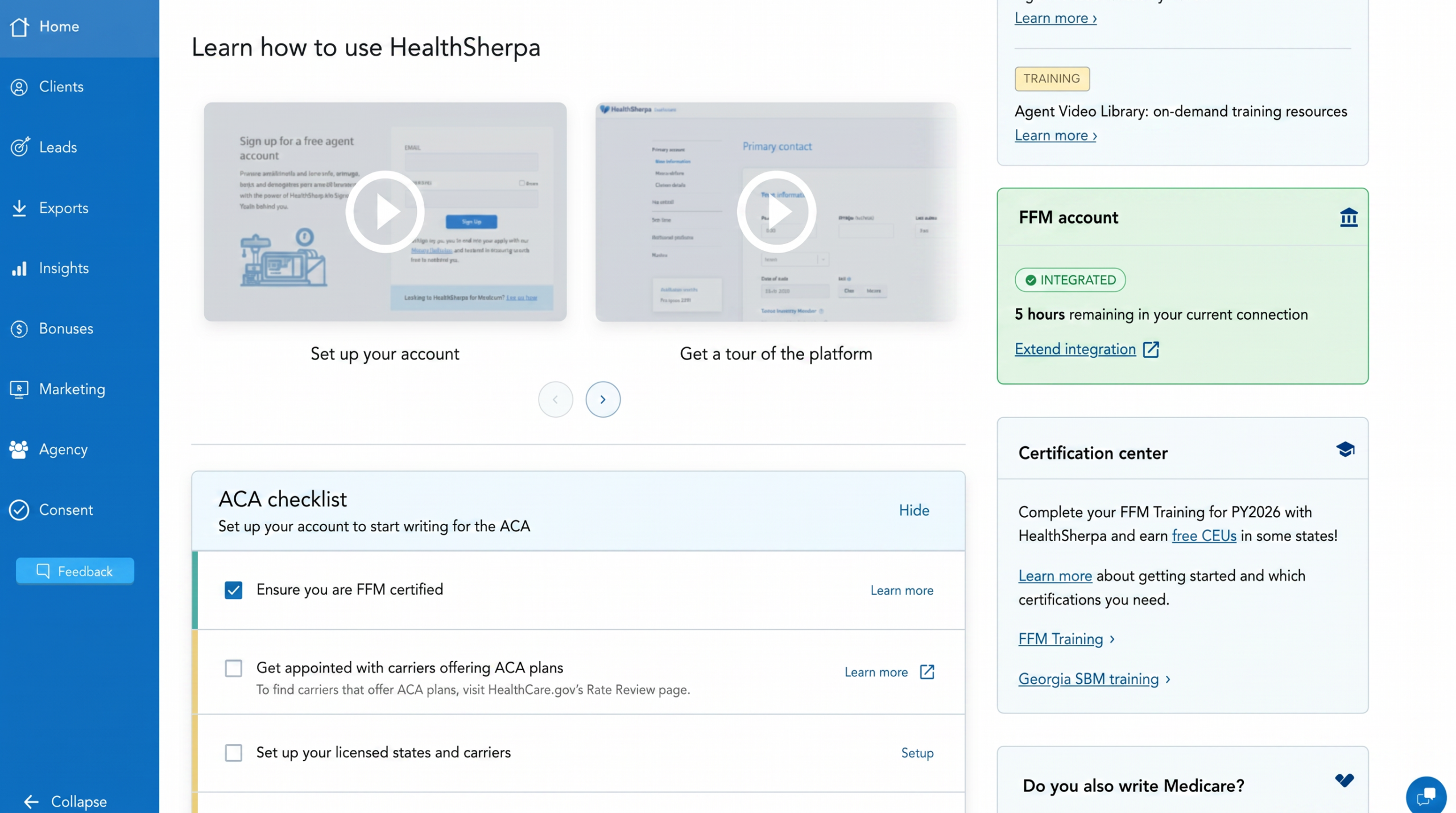Open Clients in sidebar menu
The image size is (1456, 813).
pos(80,87)
